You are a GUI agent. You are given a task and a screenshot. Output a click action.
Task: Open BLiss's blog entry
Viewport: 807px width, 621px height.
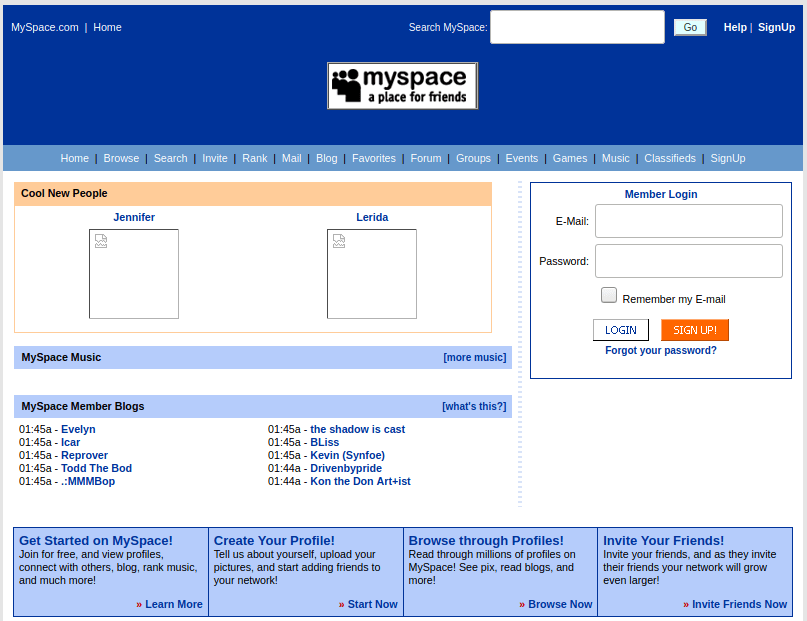point(325,442)
